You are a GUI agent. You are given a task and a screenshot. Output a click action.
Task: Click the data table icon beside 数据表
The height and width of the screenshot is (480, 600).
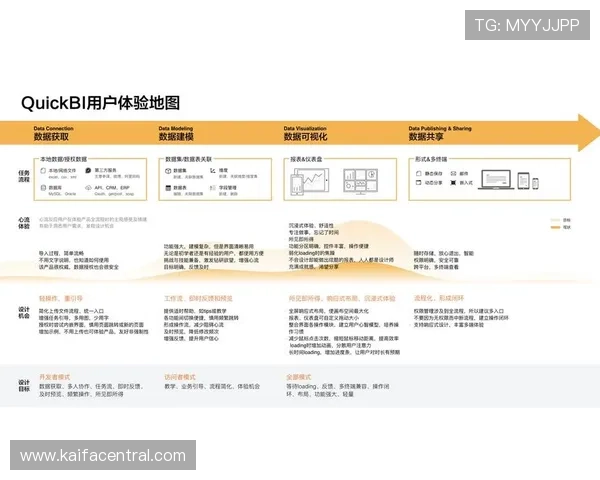(168, 188)
